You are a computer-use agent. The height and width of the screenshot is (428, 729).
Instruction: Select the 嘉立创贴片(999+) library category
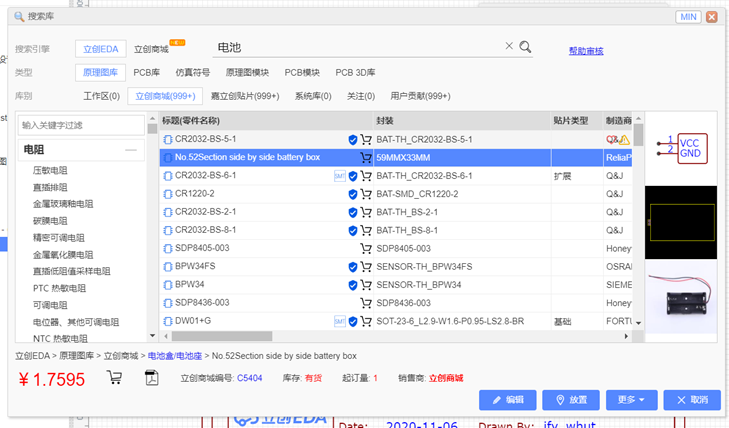click(x=245, y=96)
